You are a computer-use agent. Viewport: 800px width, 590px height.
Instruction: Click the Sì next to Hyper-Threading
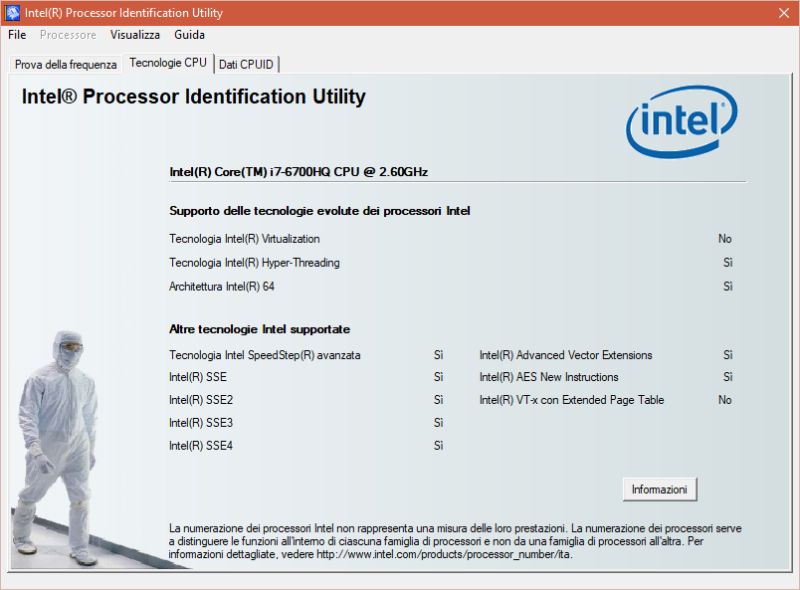[726, 262]
